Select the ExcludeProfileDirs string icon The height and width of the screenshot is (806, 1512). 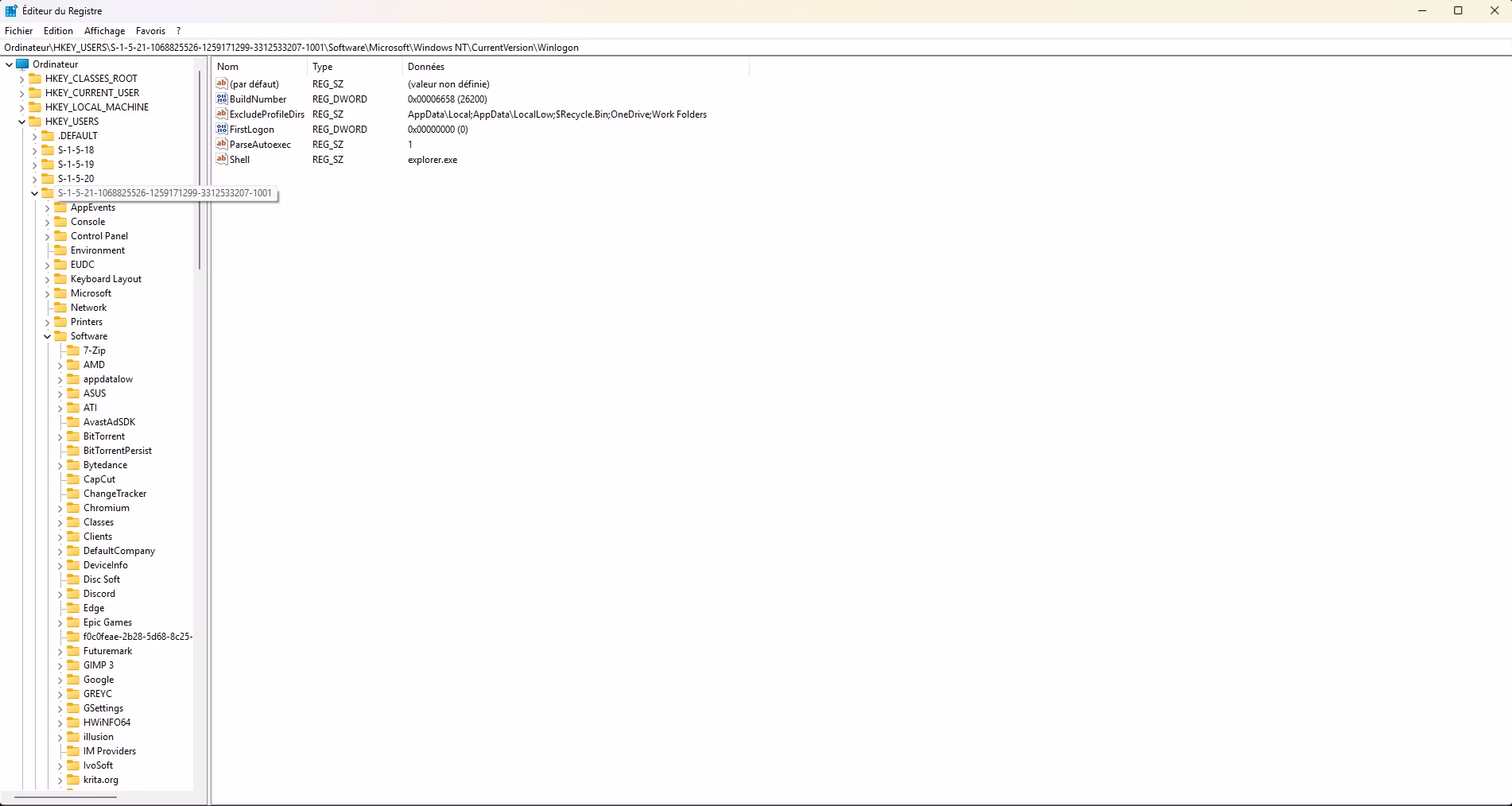222,114
